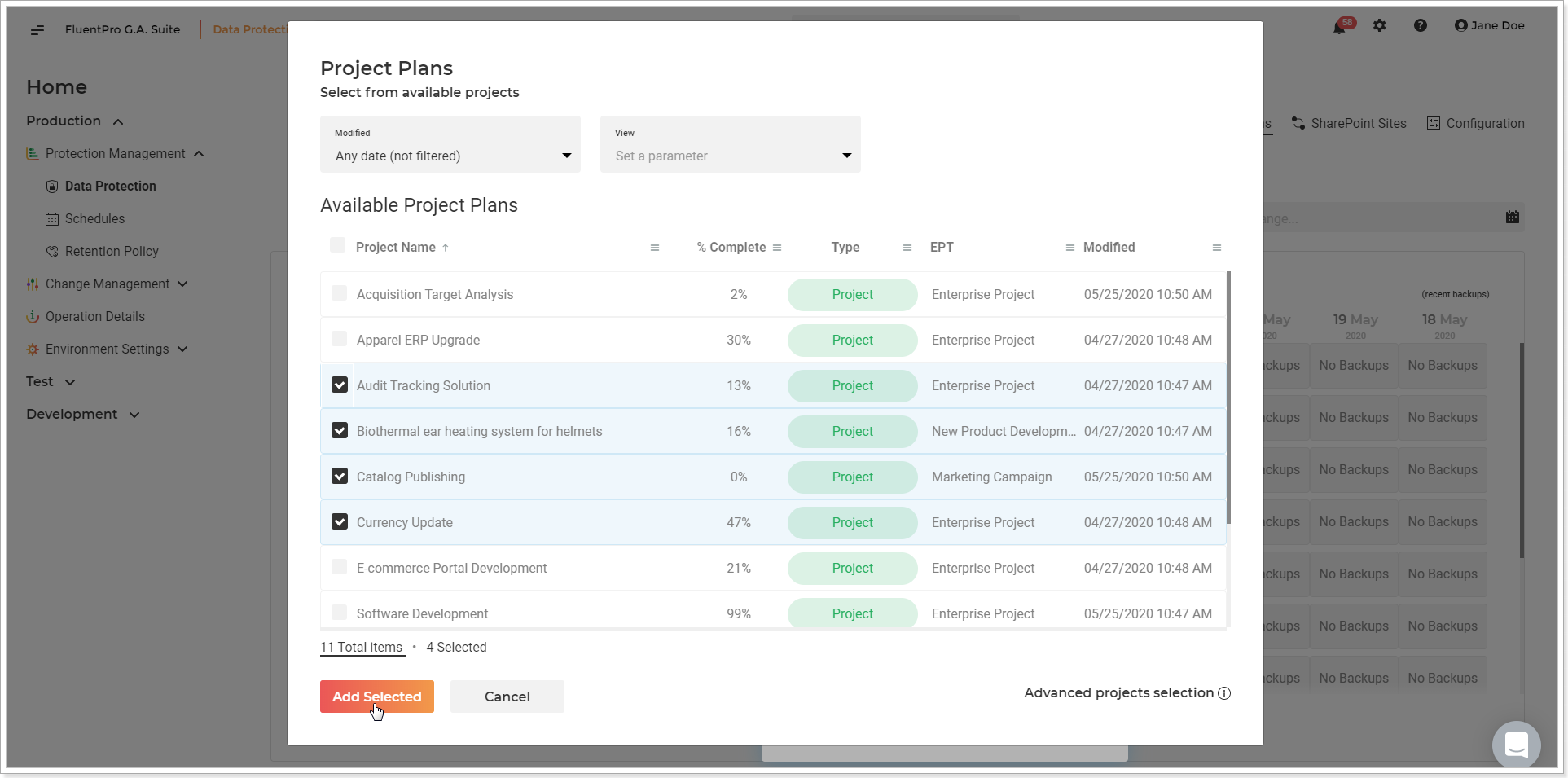Click the Configuration icon
The height and width of the screenshot is (778, 1568).
tap(1434, 123)
